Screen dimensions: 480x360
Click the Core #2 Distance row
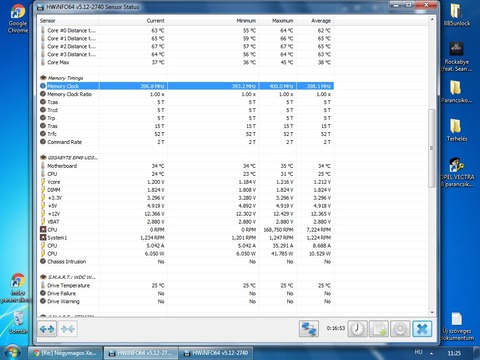click(x=186, y=46)
